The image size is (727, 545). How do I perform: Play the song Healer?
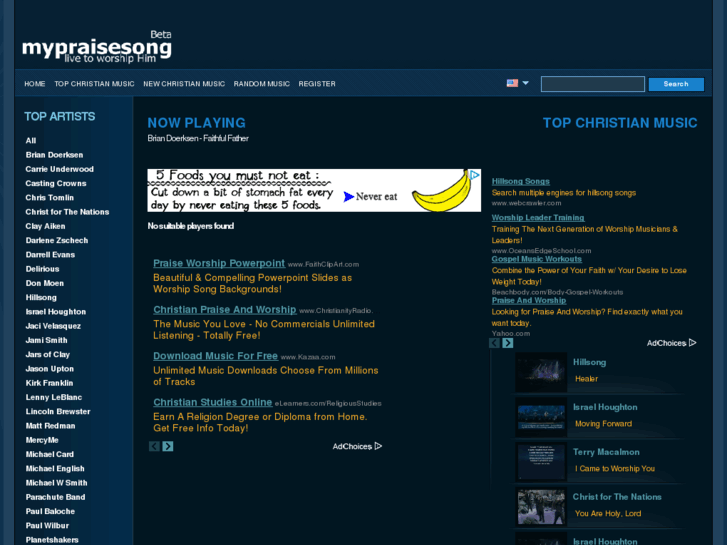(x=587, y=379)
